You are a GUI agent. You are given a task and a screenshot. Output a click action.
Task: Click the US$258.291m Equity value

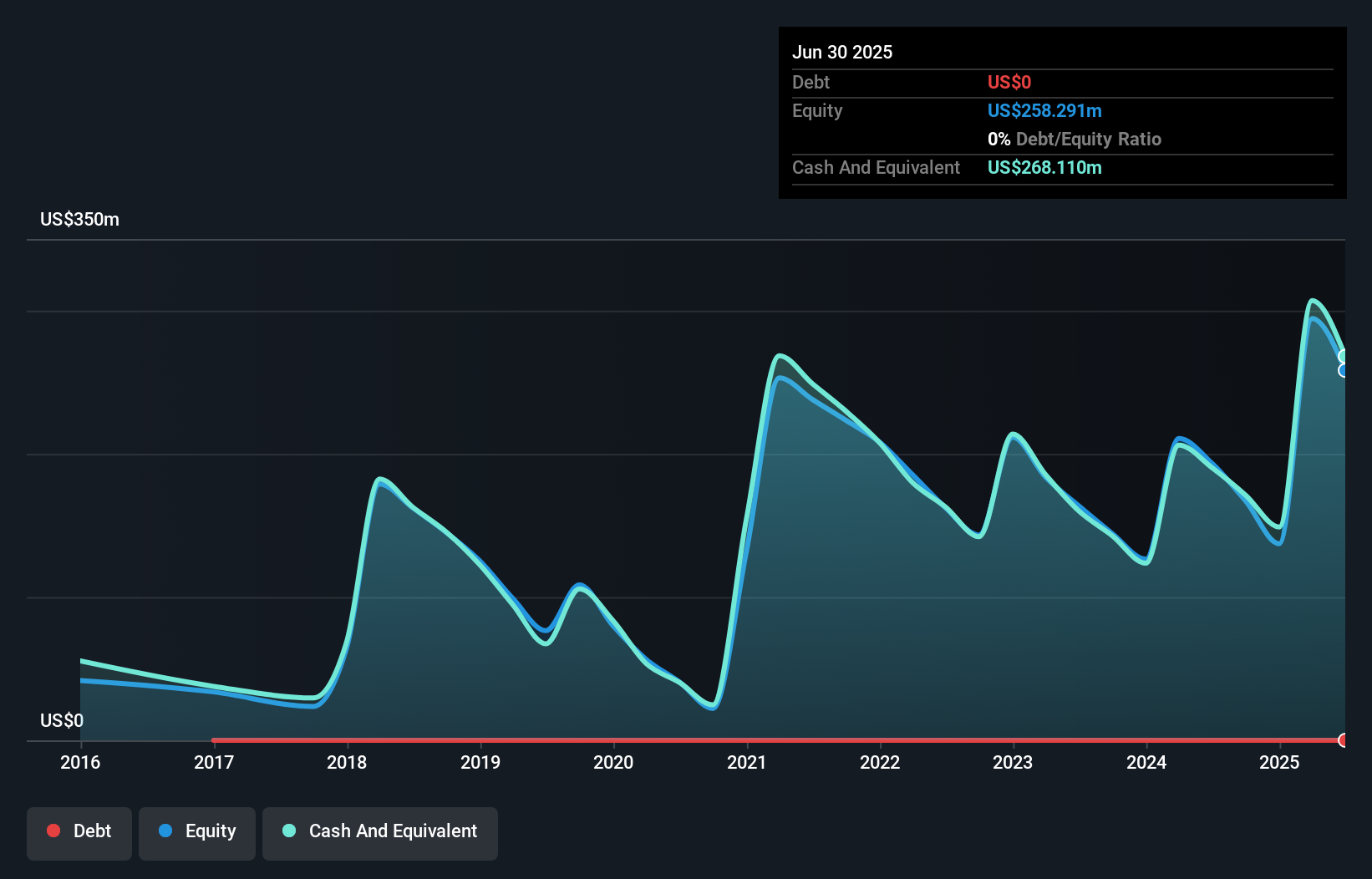point(1044,110)
